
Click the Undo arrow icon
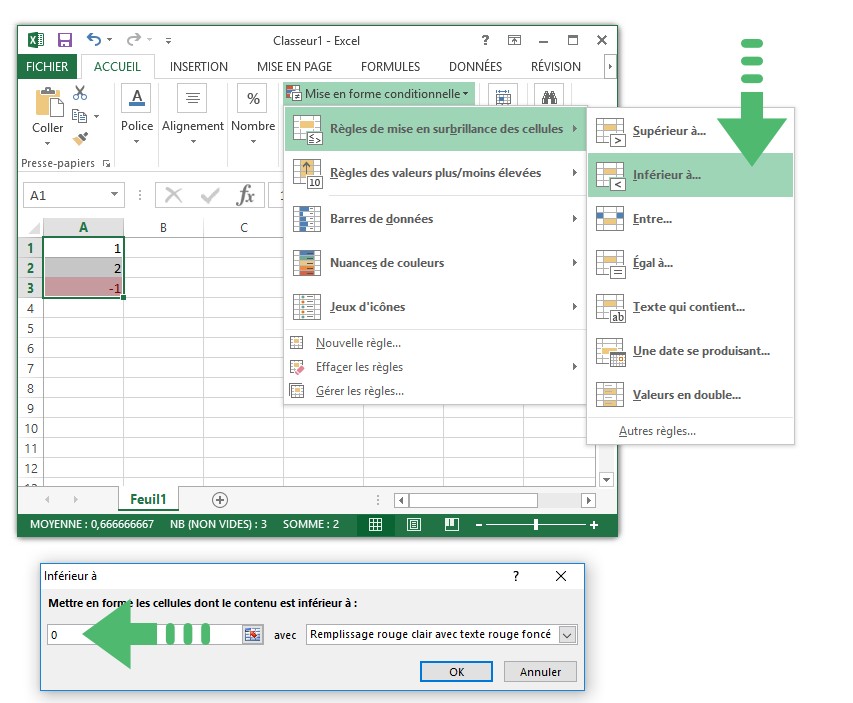(94, 40)
